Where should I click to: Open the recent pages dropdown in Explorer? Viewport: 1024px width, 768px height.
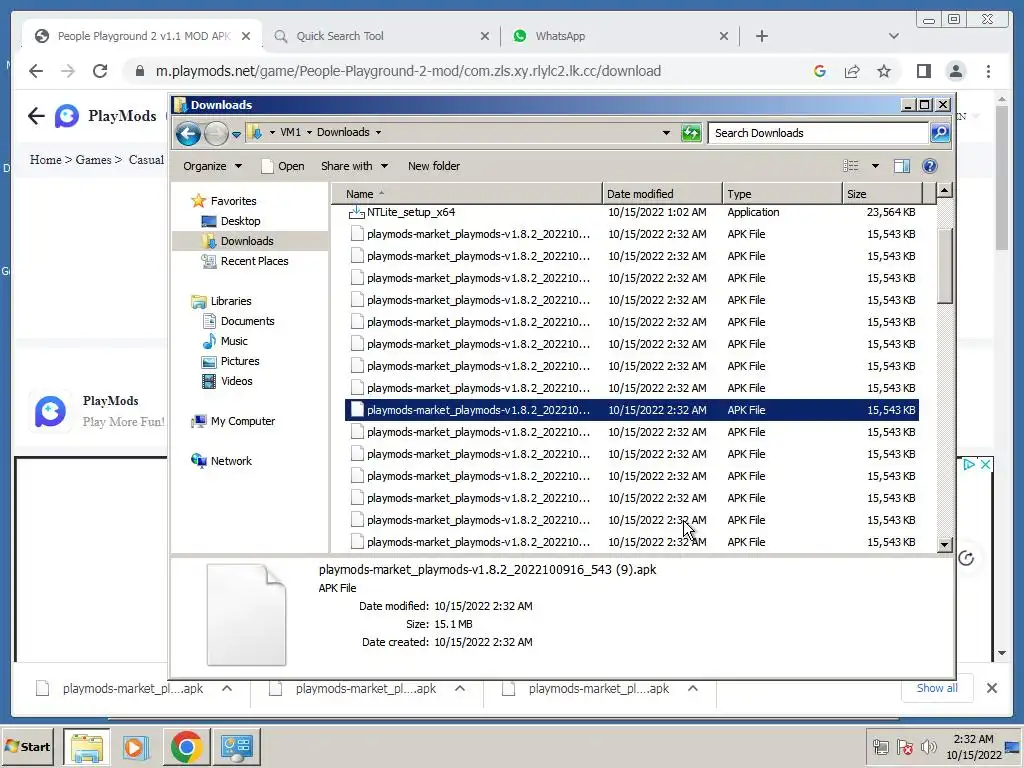tap(236, 134)
